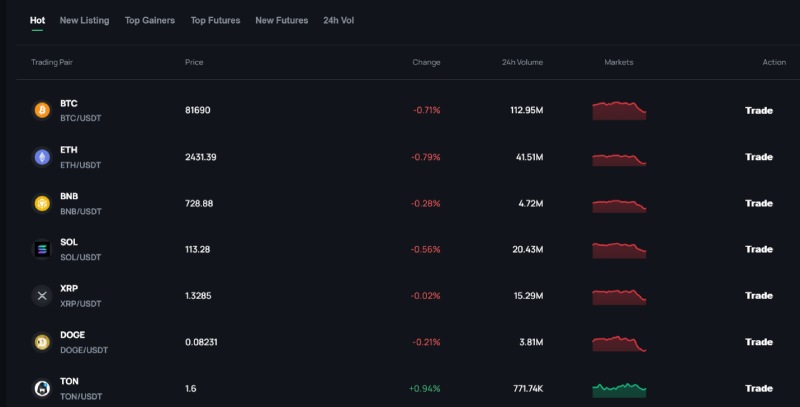Click the +0.94% change value
The image size is (800, 407).
click(424, 389)
